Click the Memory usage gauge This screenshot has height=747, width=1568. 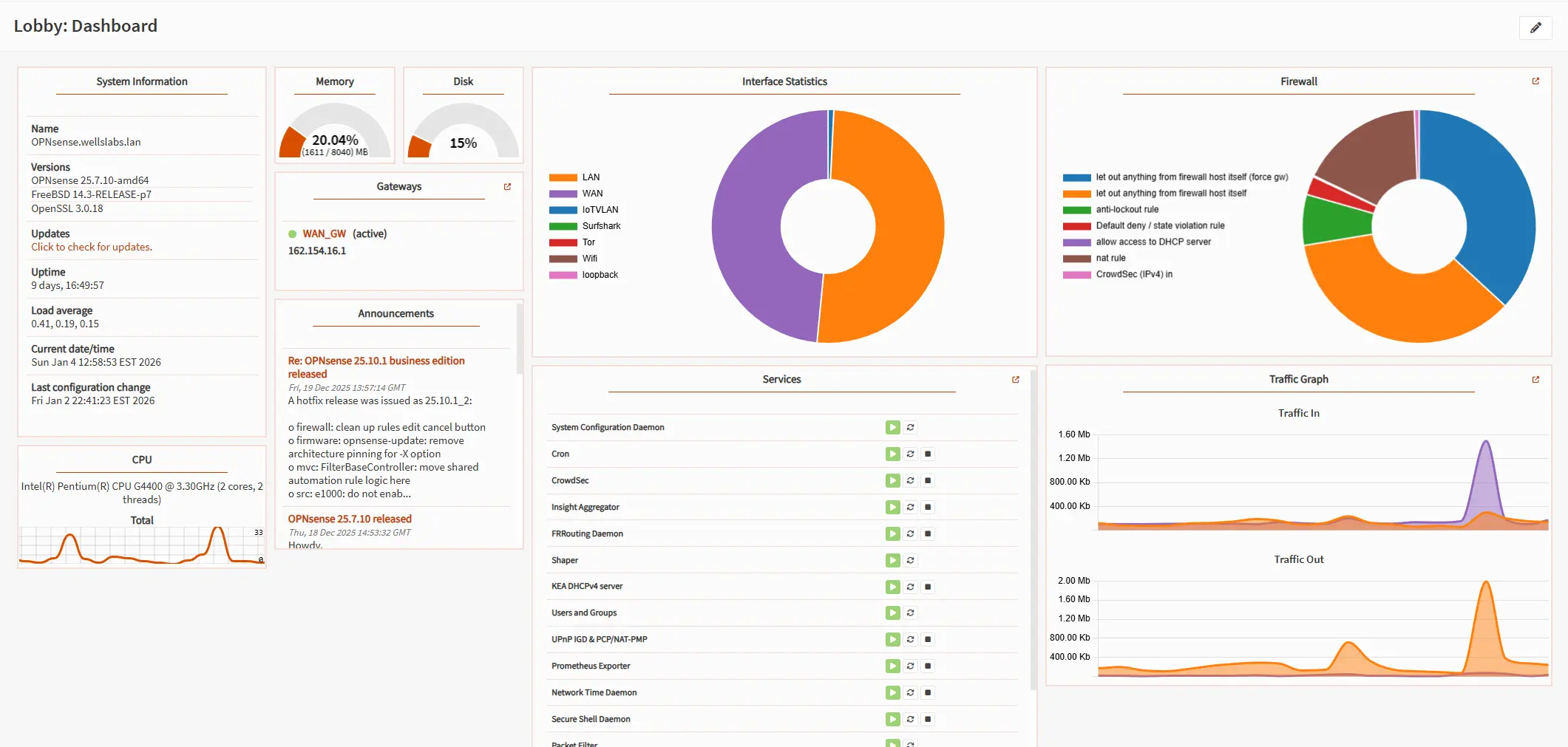(335, 130)
